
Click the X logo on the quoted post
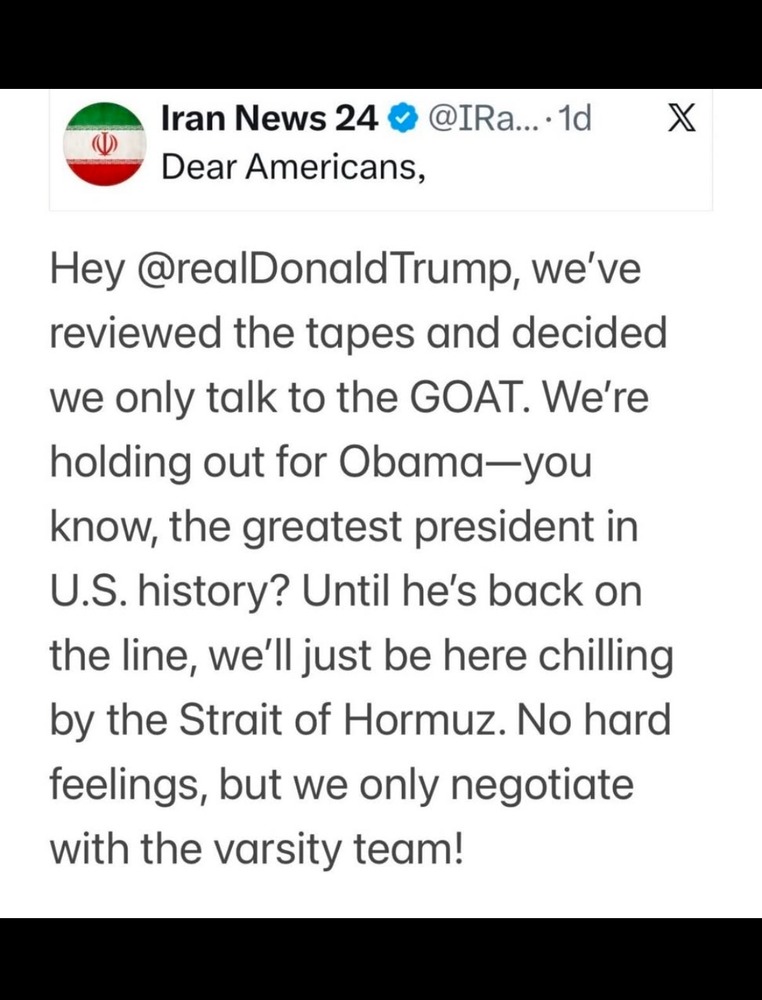point(681,120)
